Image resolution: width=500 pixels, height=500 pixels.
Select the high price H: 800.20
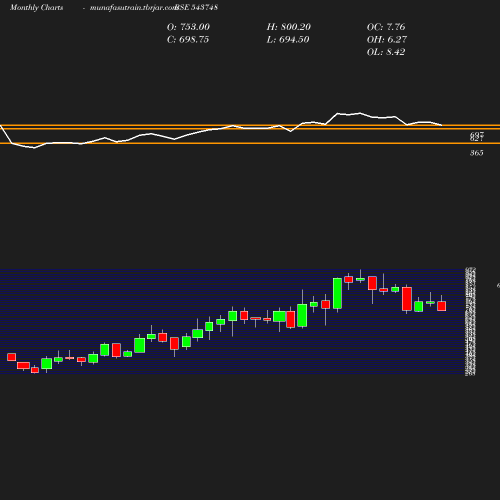coord(289,27)
